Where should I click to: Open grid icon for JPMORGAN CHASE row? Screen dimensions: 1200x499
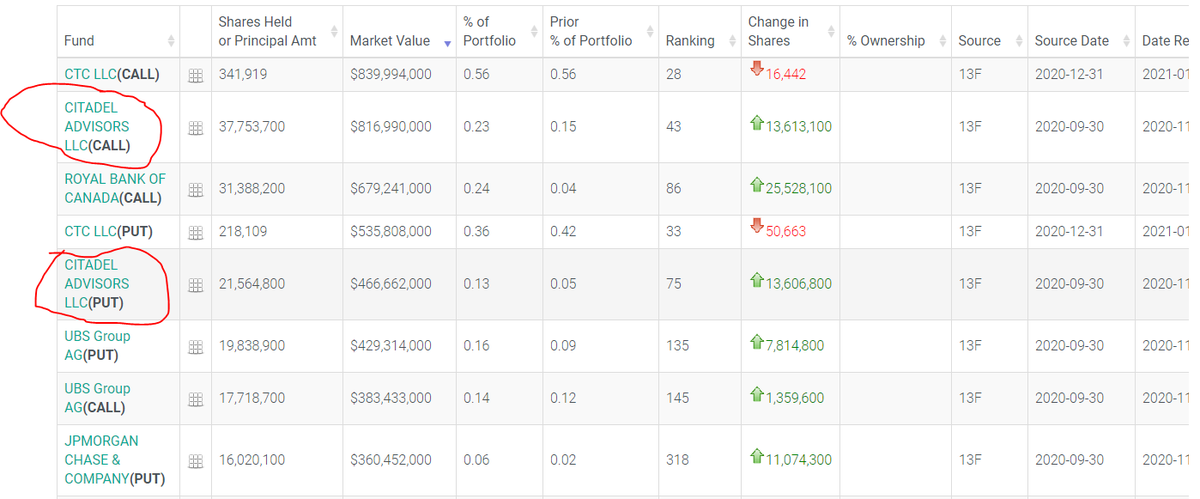[196, 460]
